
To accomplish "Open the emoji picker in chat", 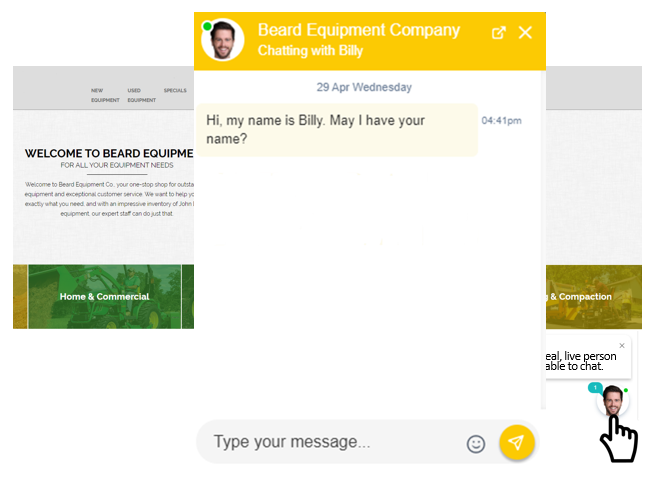I will (476, 444).
